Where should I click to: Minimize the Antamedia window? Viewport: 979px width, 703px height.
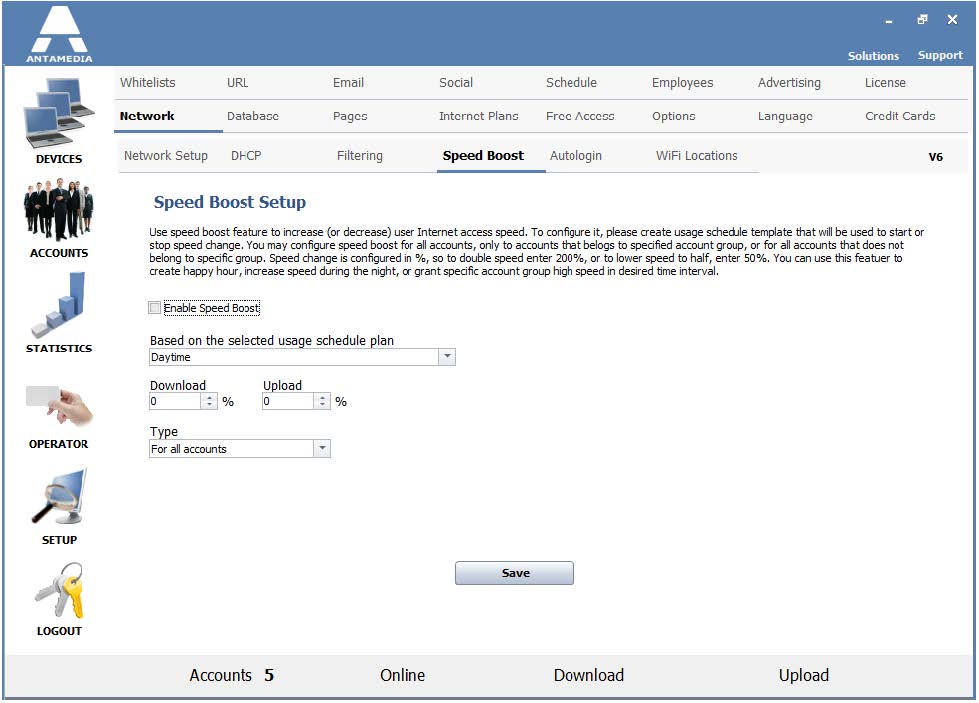point(888,22)
